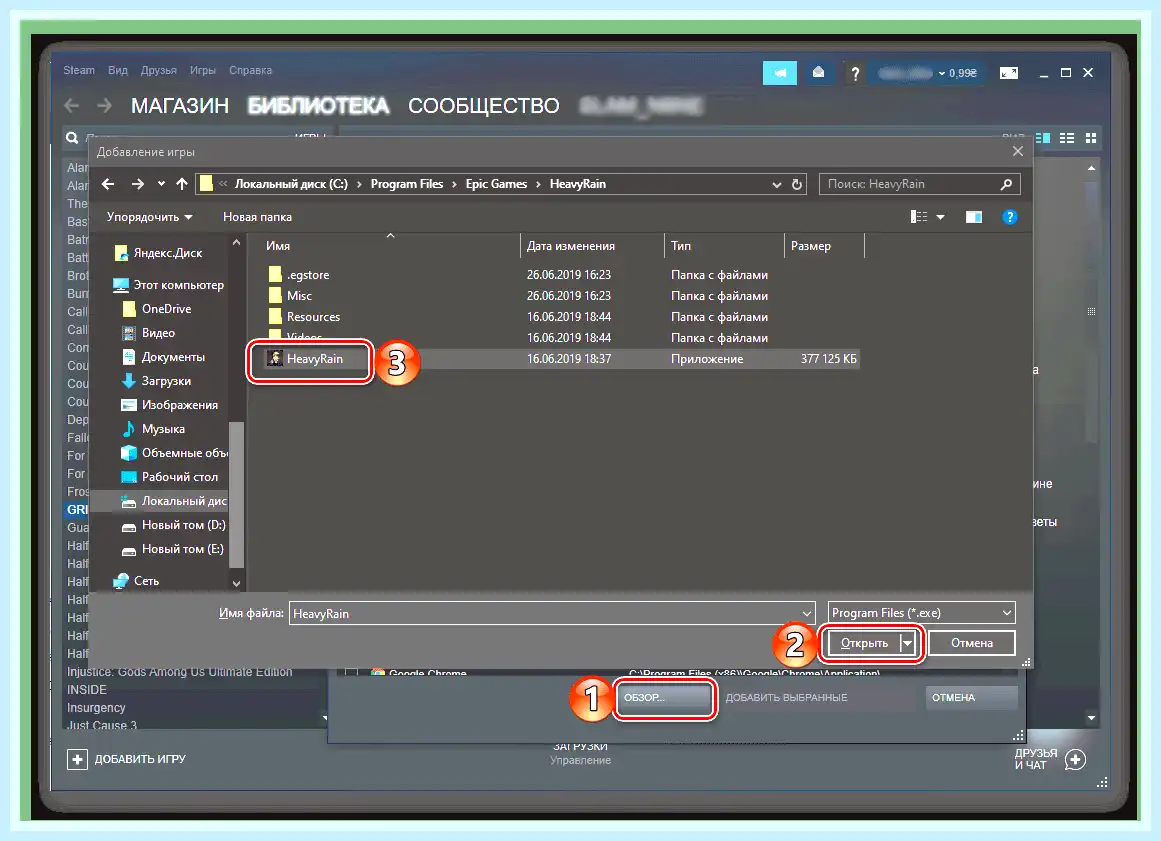Open Steam inbox envelope icon
The width and height of the screenshot is (1161, 841).
click(x=818, y=73)
